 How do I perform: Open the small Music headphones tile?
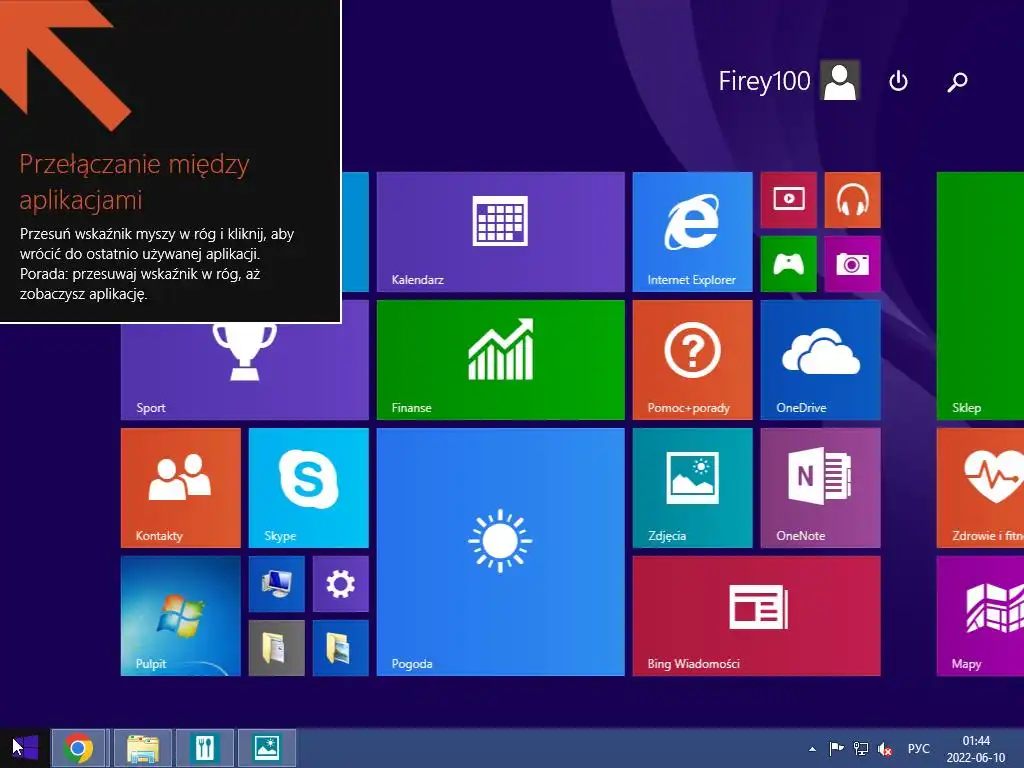[852, 200]
